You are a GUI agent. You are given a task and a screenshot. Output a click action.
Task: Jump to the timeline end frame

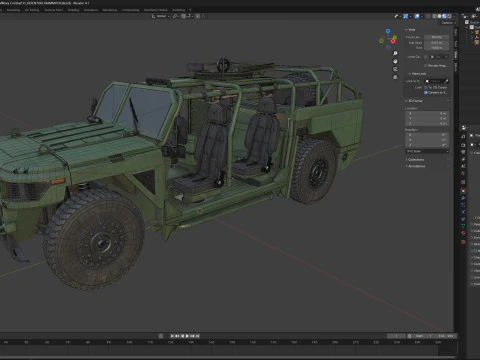pyautogui.click(x=197, y=336)
